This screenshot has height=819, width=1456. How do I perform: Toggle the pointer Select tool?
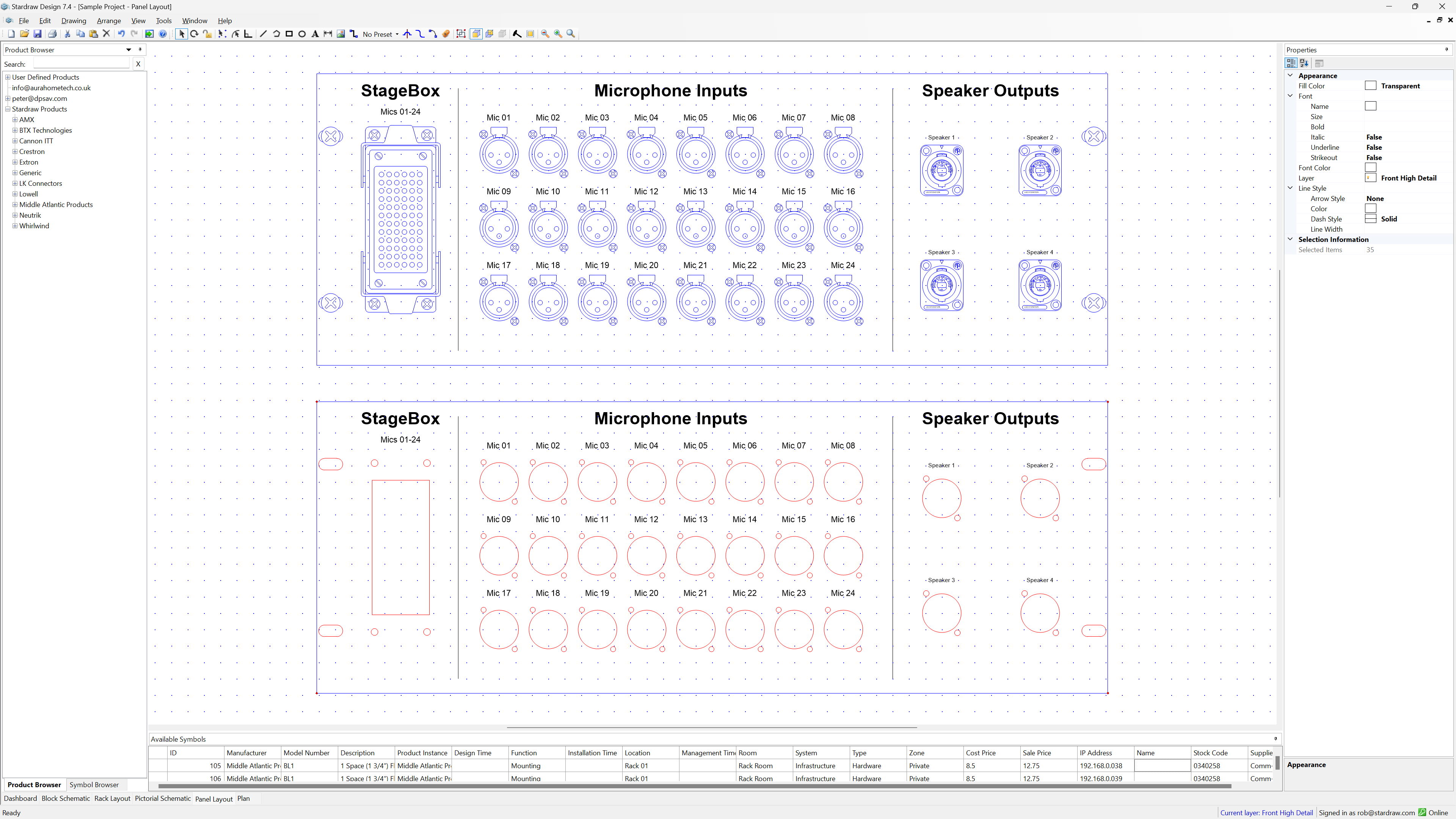click(x=182, y=34)
